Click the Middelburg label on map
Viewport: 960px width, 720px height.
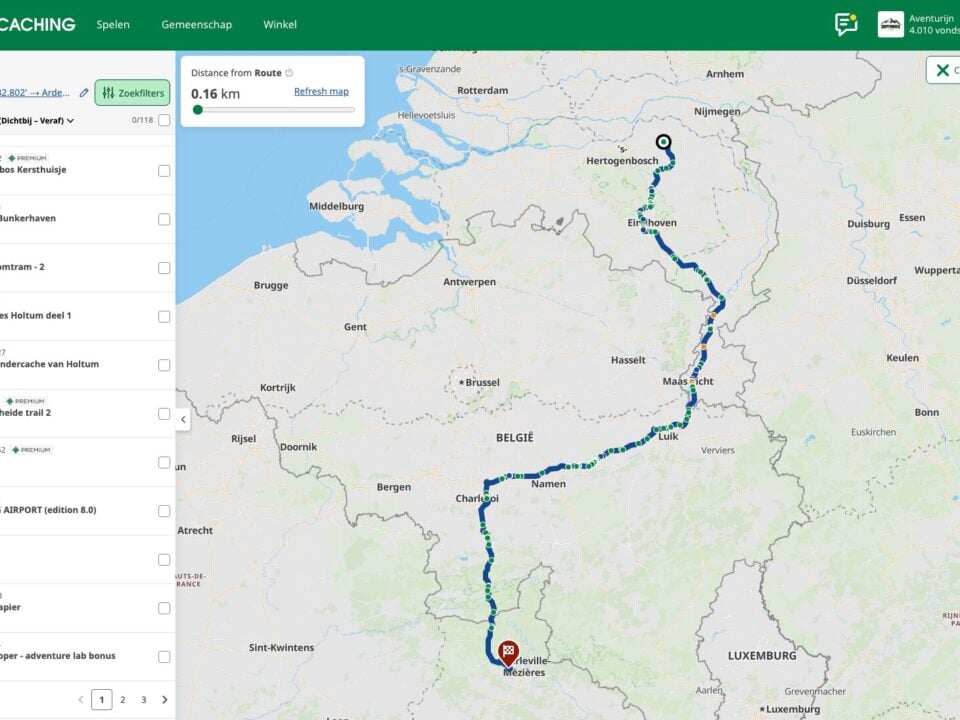336,206
